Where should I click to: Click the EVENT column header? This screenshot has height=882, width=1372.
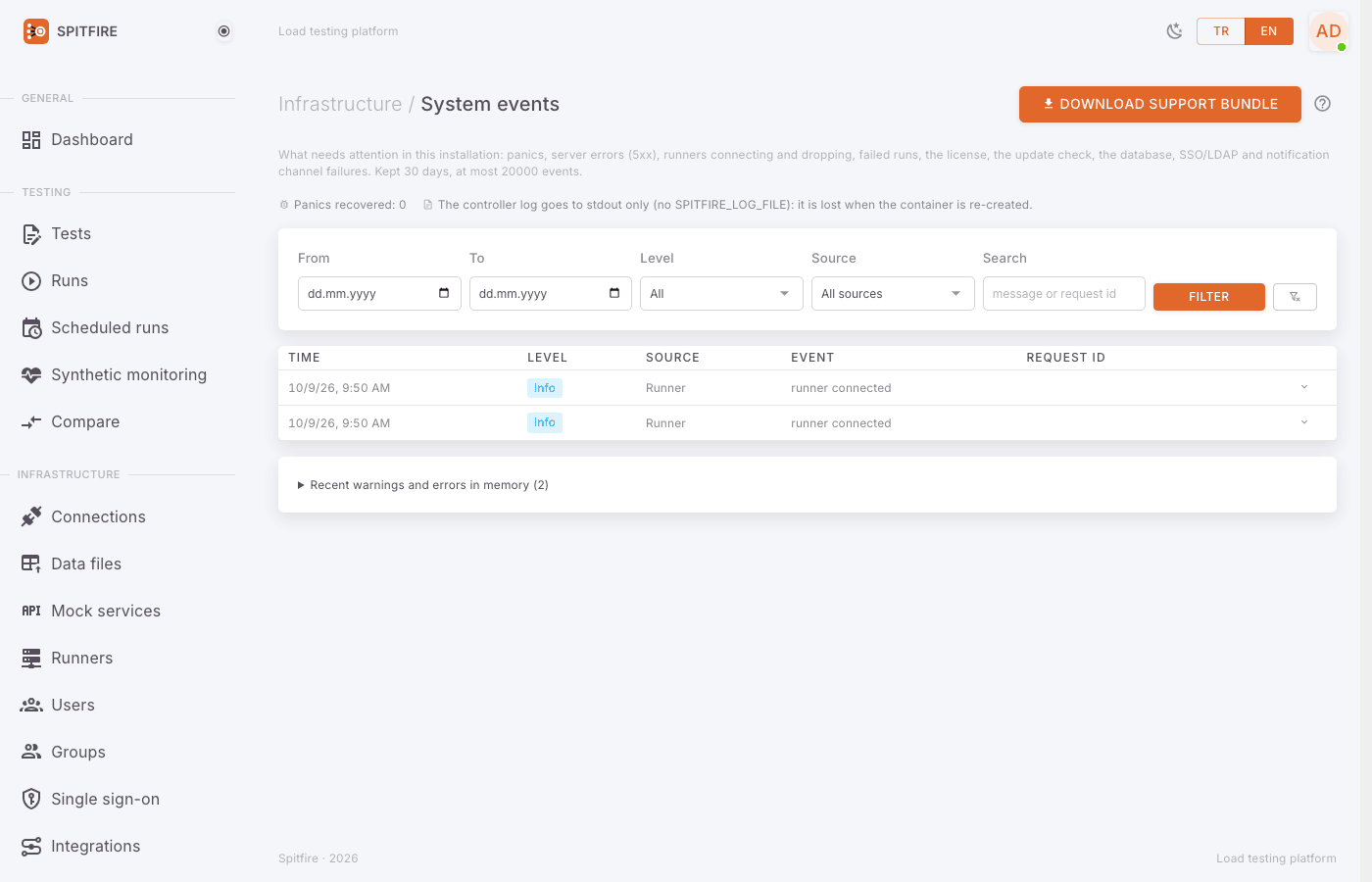(812, 358)
